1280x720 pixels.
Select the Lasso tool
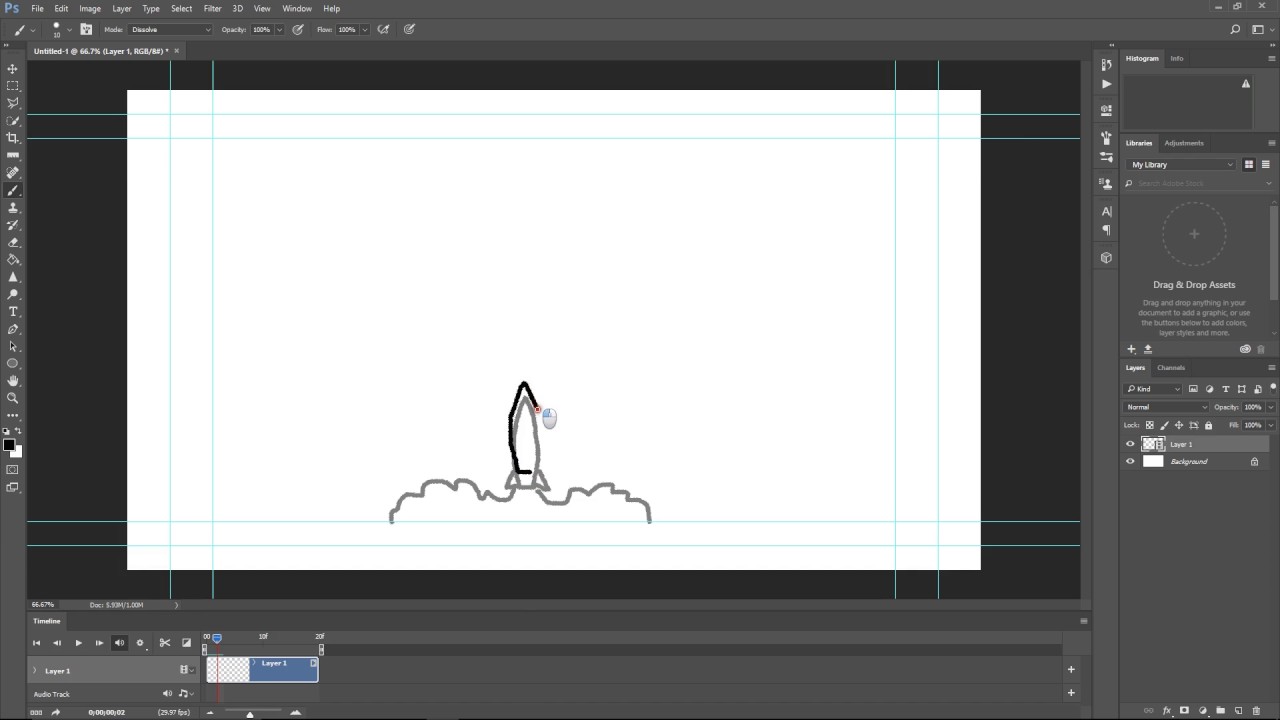[x=13, y=103]
